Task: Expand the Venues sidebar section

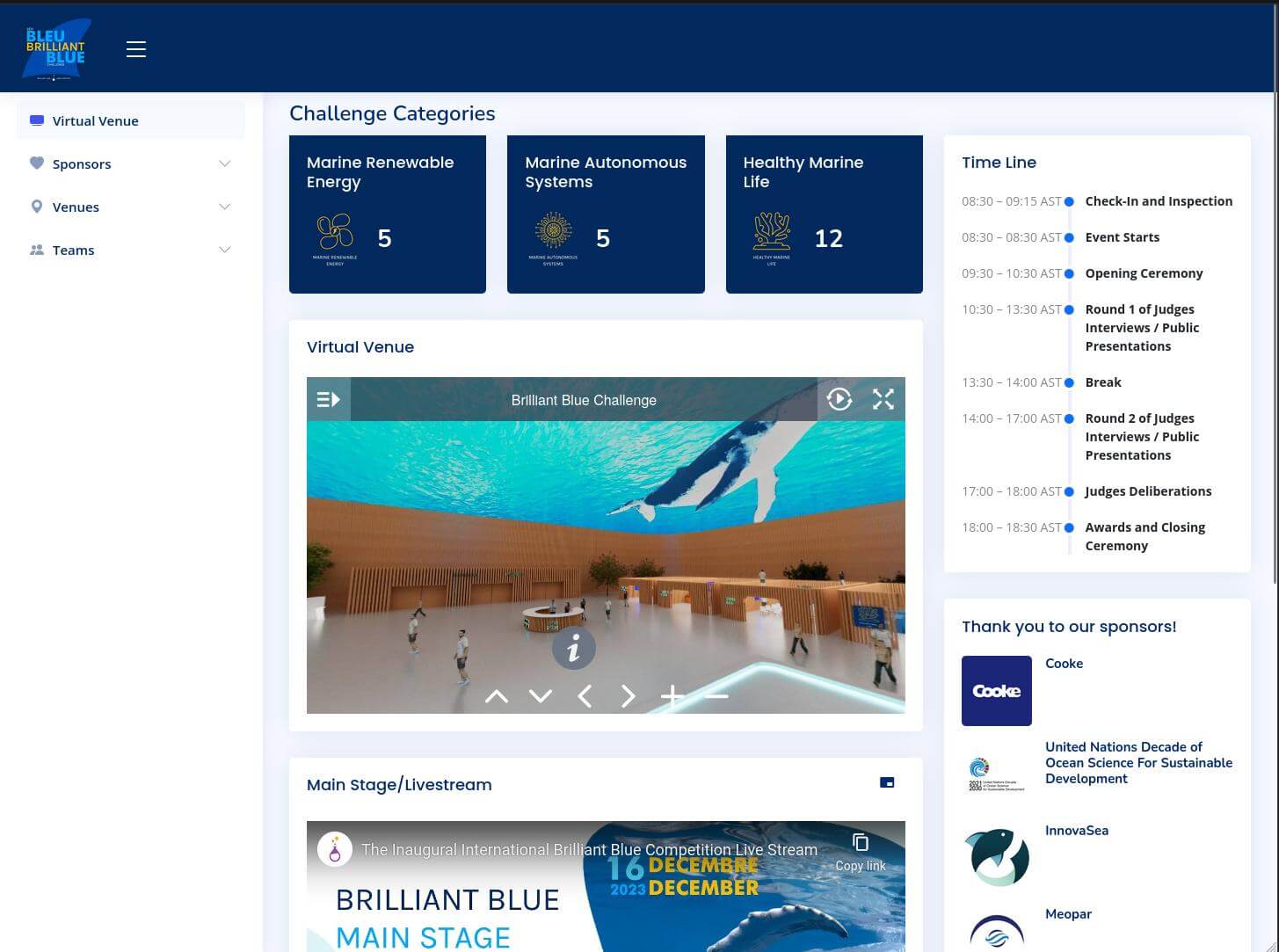Action: [130, 207]
